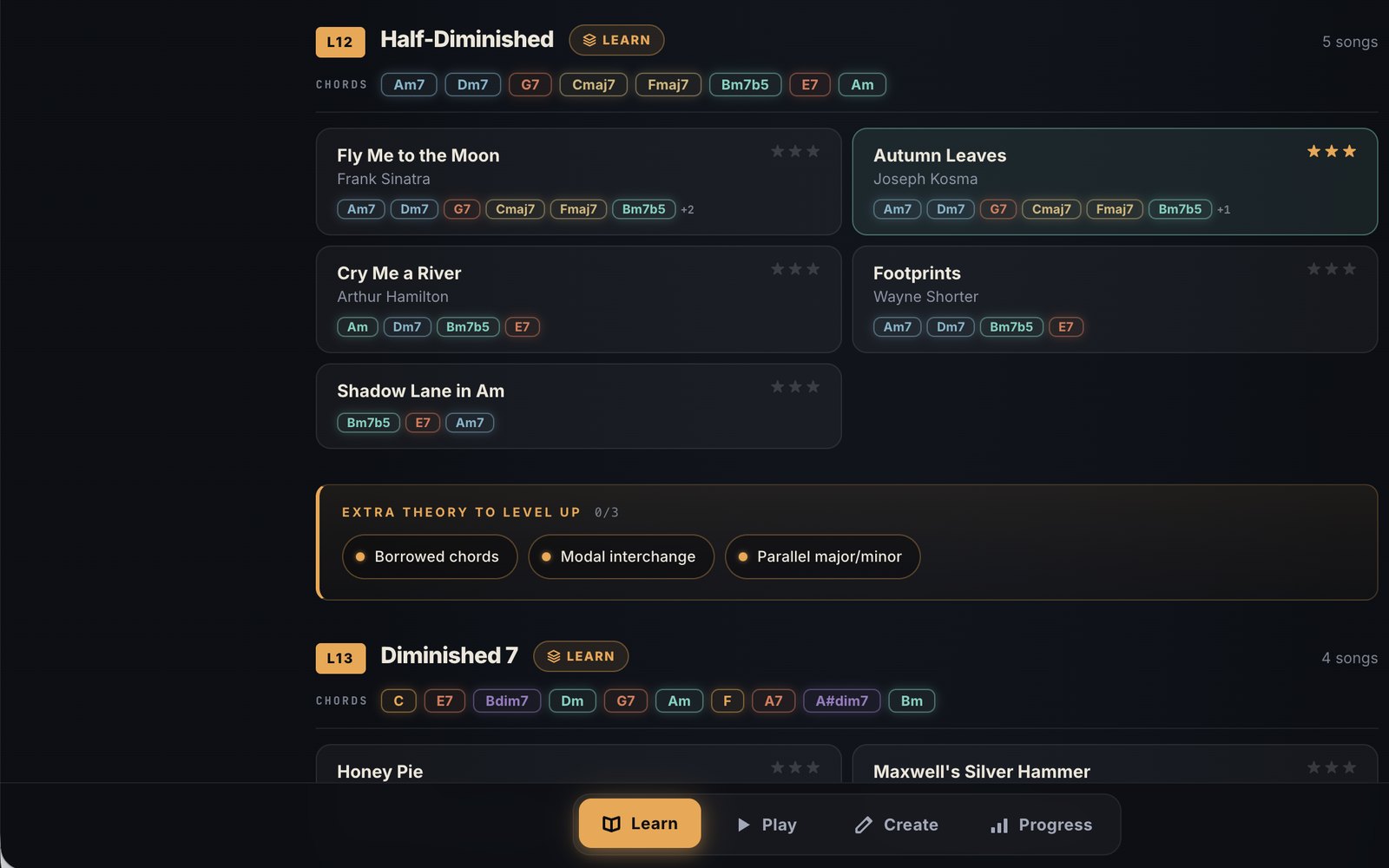Click the book icon in Learn tab
The height and width of the screenshot is (868, 1389).
[x=611, y=824]
